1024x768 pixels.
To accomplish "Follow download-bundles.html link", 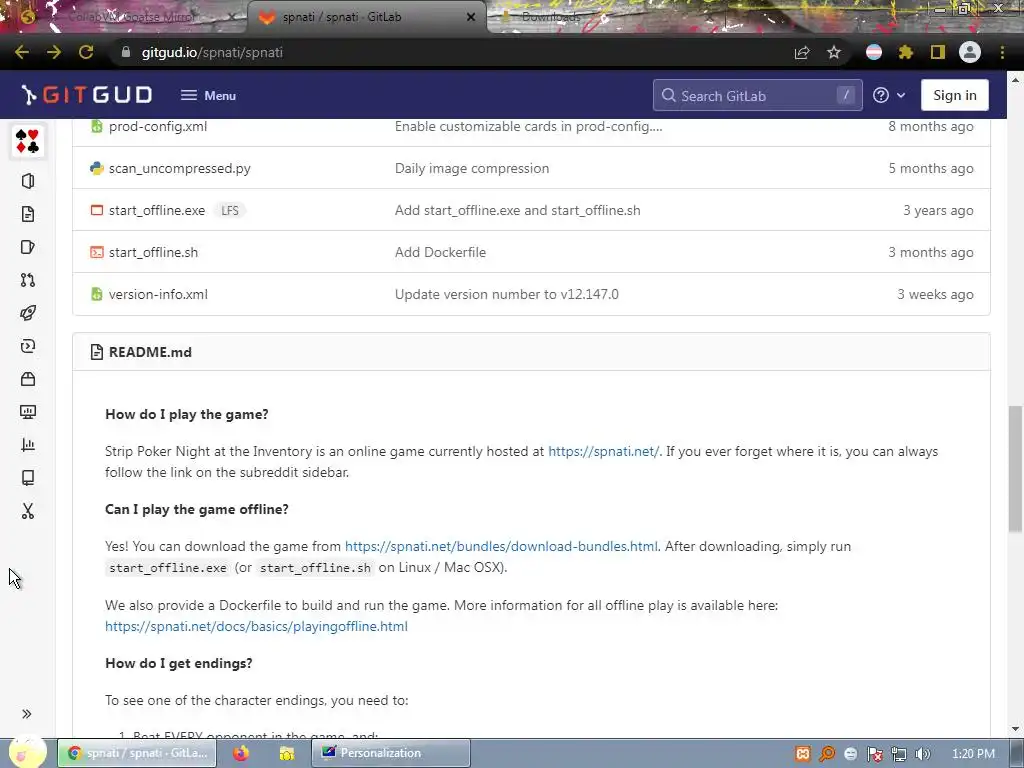I will pyautogui.click(x=501, y=546).
